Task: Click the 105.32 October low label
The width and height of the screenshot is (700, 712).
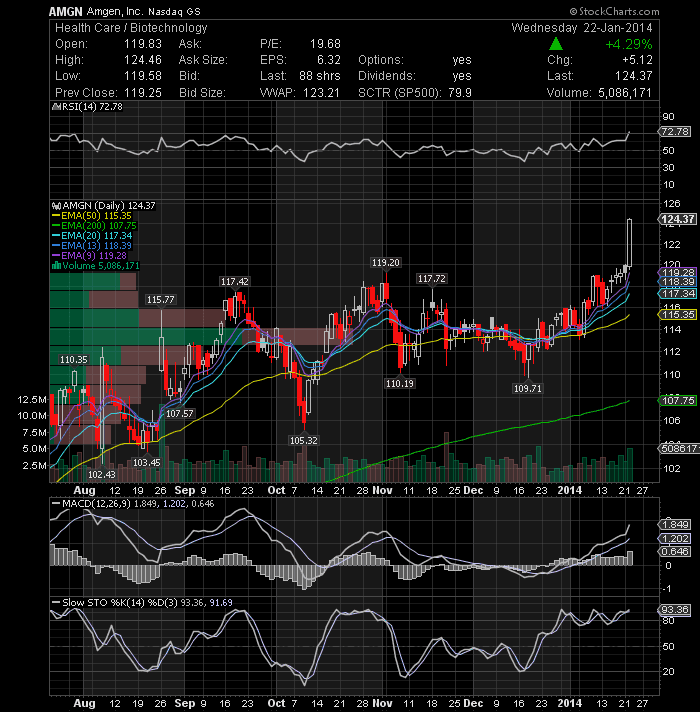Action: pyautogui.click(x=304, y=440)
